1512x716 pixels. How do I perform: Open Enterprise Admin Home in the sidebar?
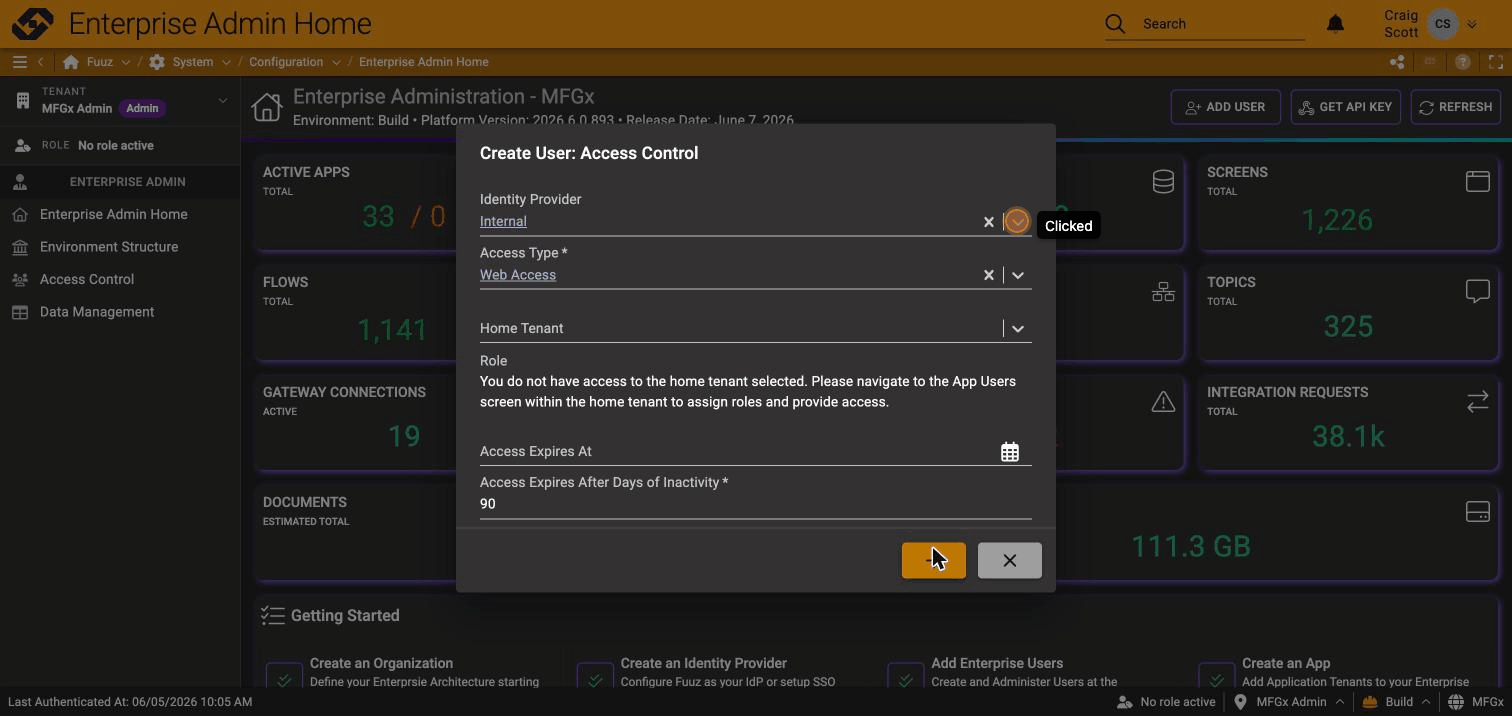coord(120,214)
